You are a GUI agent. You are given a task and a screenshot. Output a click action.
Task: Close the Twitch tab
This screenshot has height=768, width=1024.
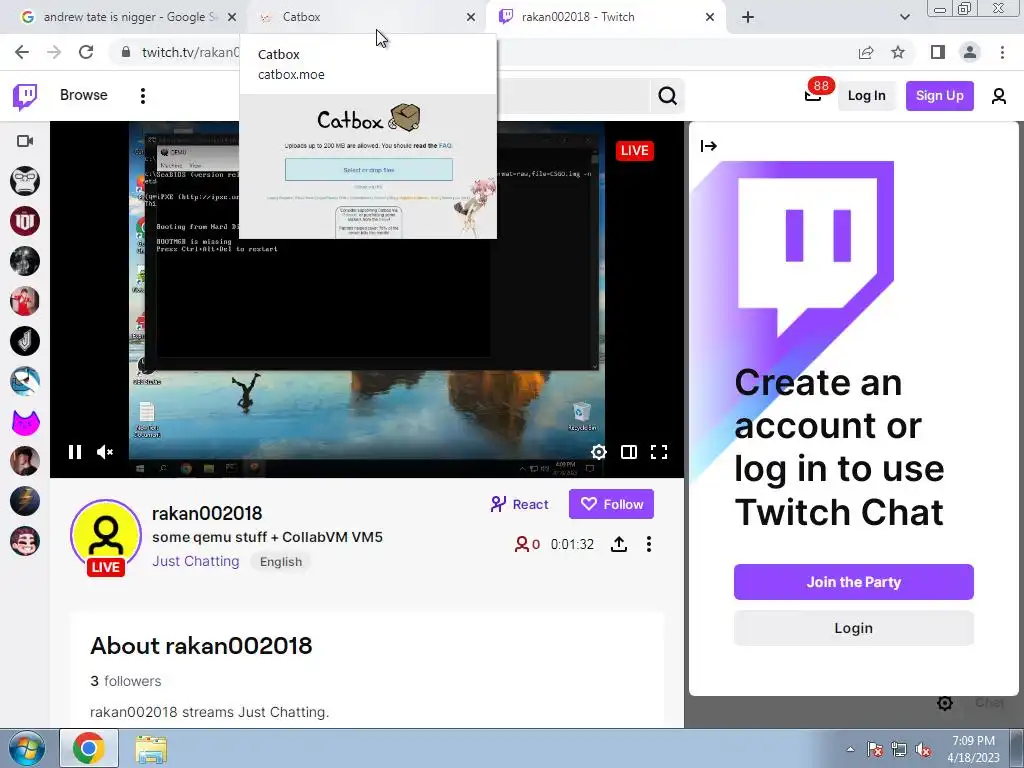coord(710,17)
